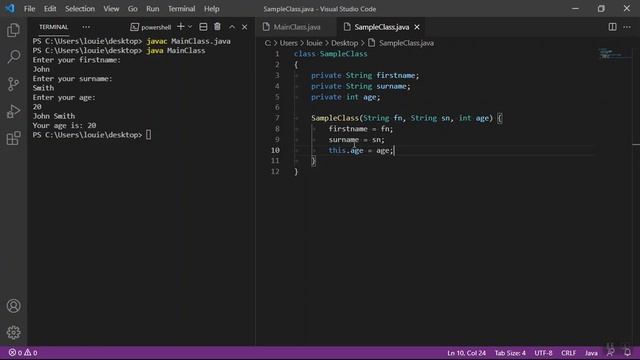Restore down the VS Code window
640x360 pixels.
601,9
